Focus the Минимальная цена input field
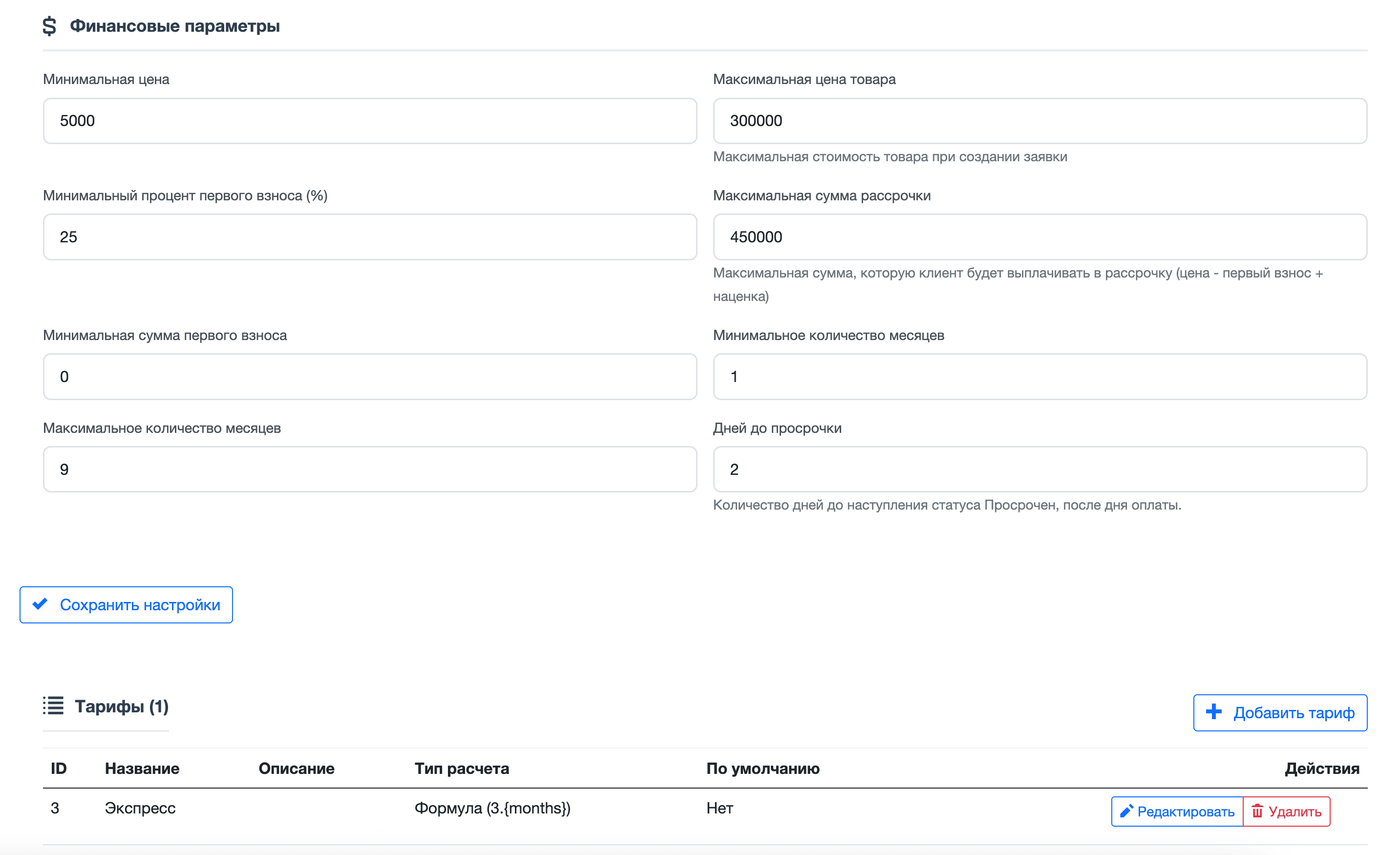Screen dimensions: 1400x855 click(x=370, y=121)
